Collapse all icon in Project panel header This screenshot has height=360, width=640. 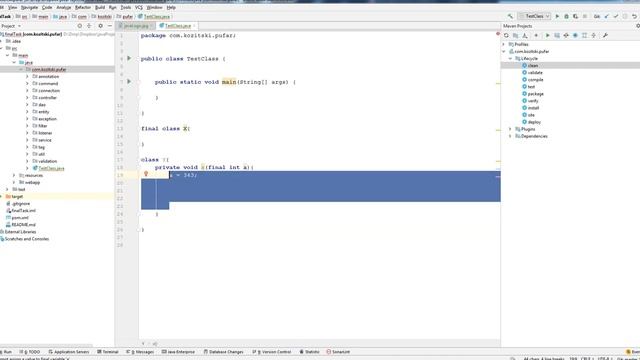pyautogui.click(x=89, y=26)
